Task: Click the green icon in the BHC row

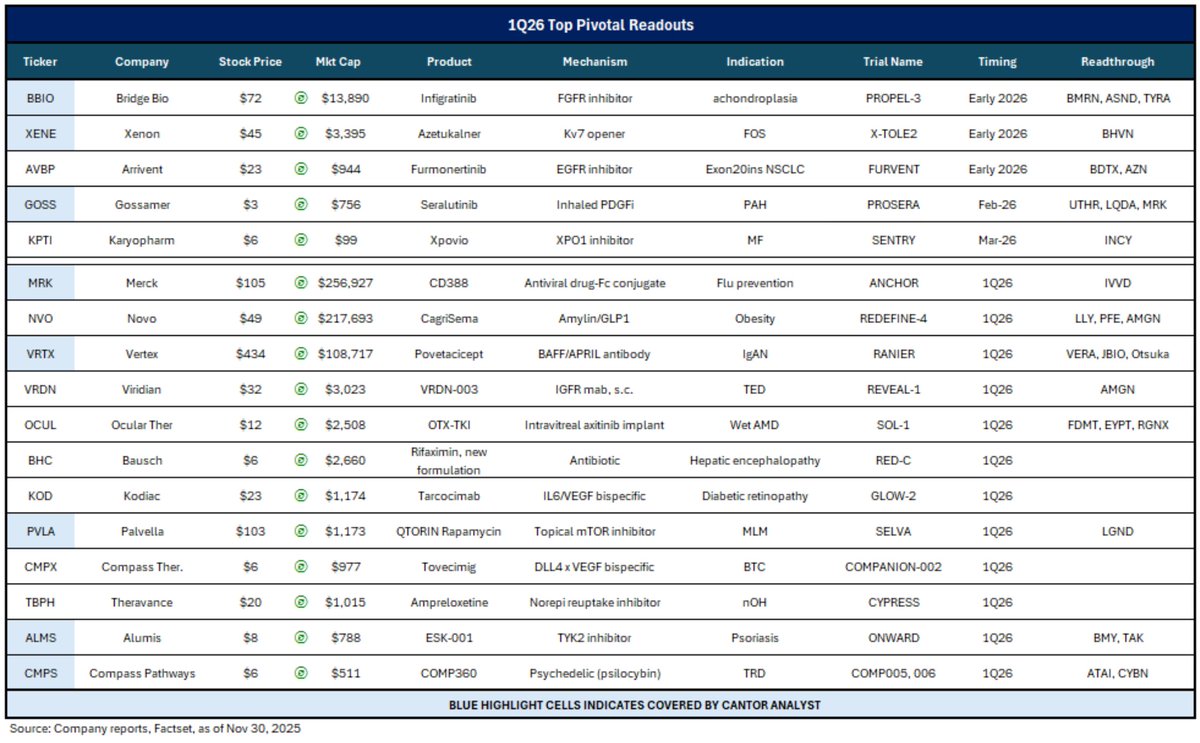Action: point(300,460)
